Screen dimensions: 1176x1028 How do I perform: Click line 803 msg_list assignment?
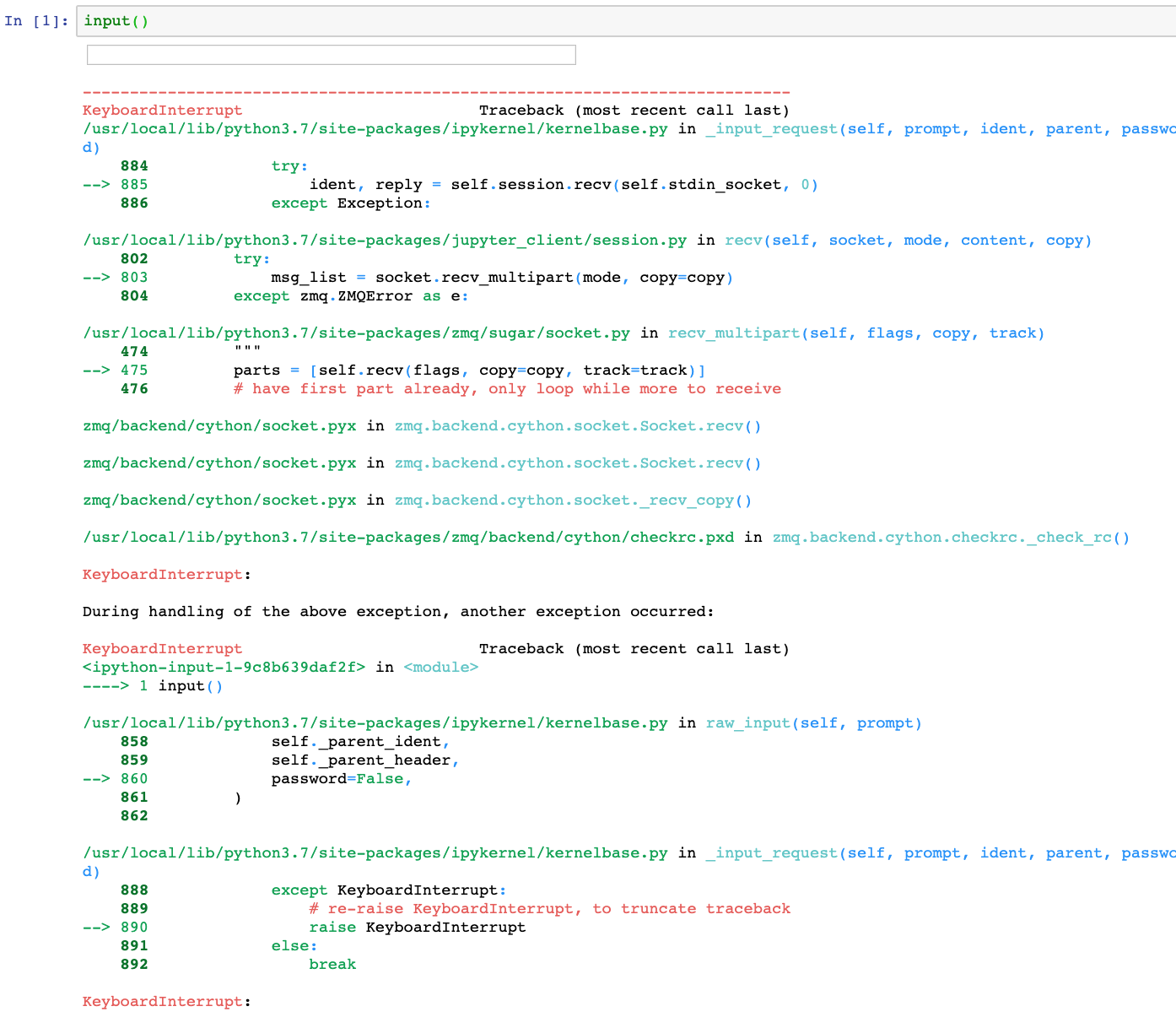point(501,278)
